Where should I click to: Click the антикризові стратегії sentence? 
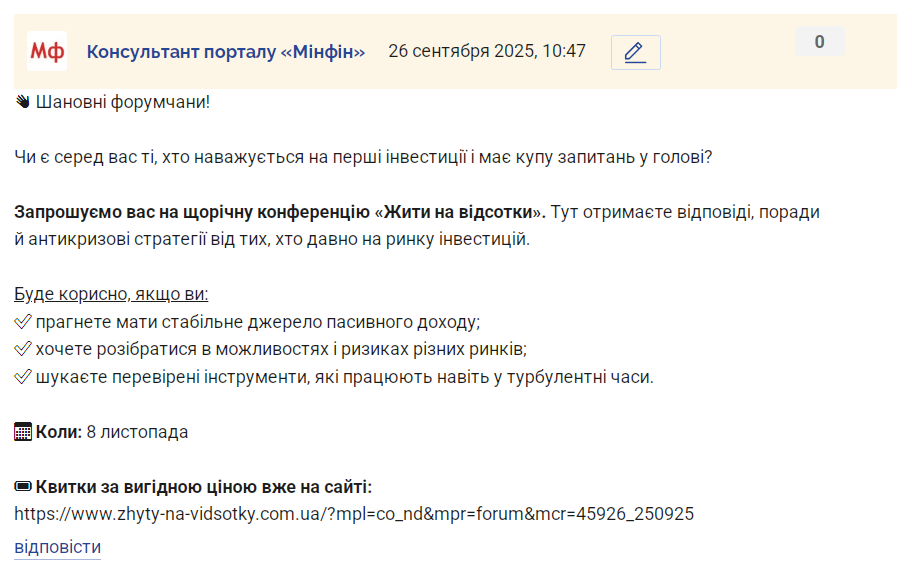tap(272, 239)
